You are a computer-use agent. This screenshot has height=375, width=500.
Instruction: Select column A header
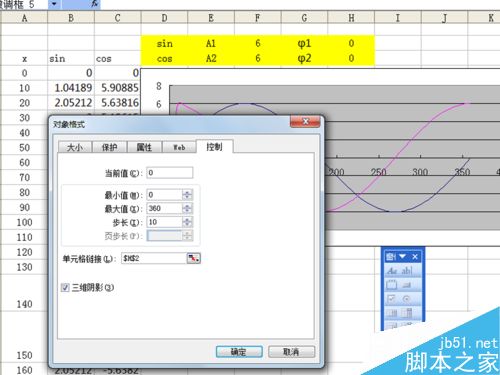point(24,17)
